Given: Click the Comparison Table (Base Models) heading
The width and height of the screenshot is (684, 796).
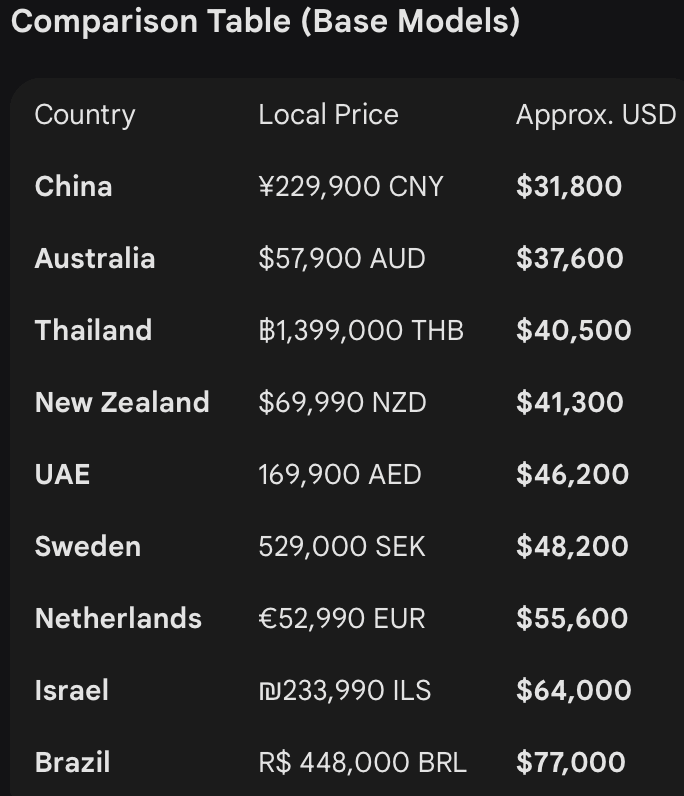Looking at the screenshot, I should 265,21.
